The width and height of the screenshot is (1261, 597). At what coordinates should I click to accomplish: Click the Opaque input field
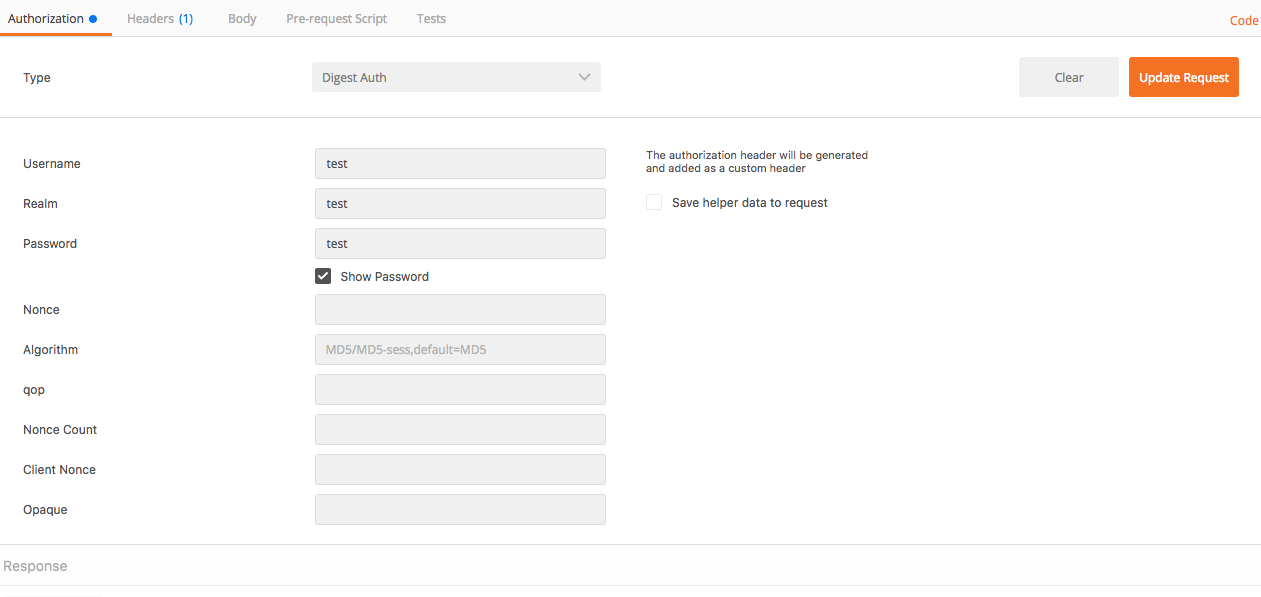[x=460, y=509]
